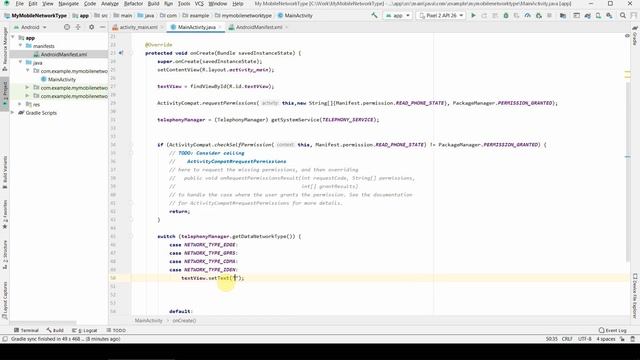This screenshot has width=640, height=360.
Task: Collapse the manifests folder
Action: pyautogui.click(x=20, y=46)
